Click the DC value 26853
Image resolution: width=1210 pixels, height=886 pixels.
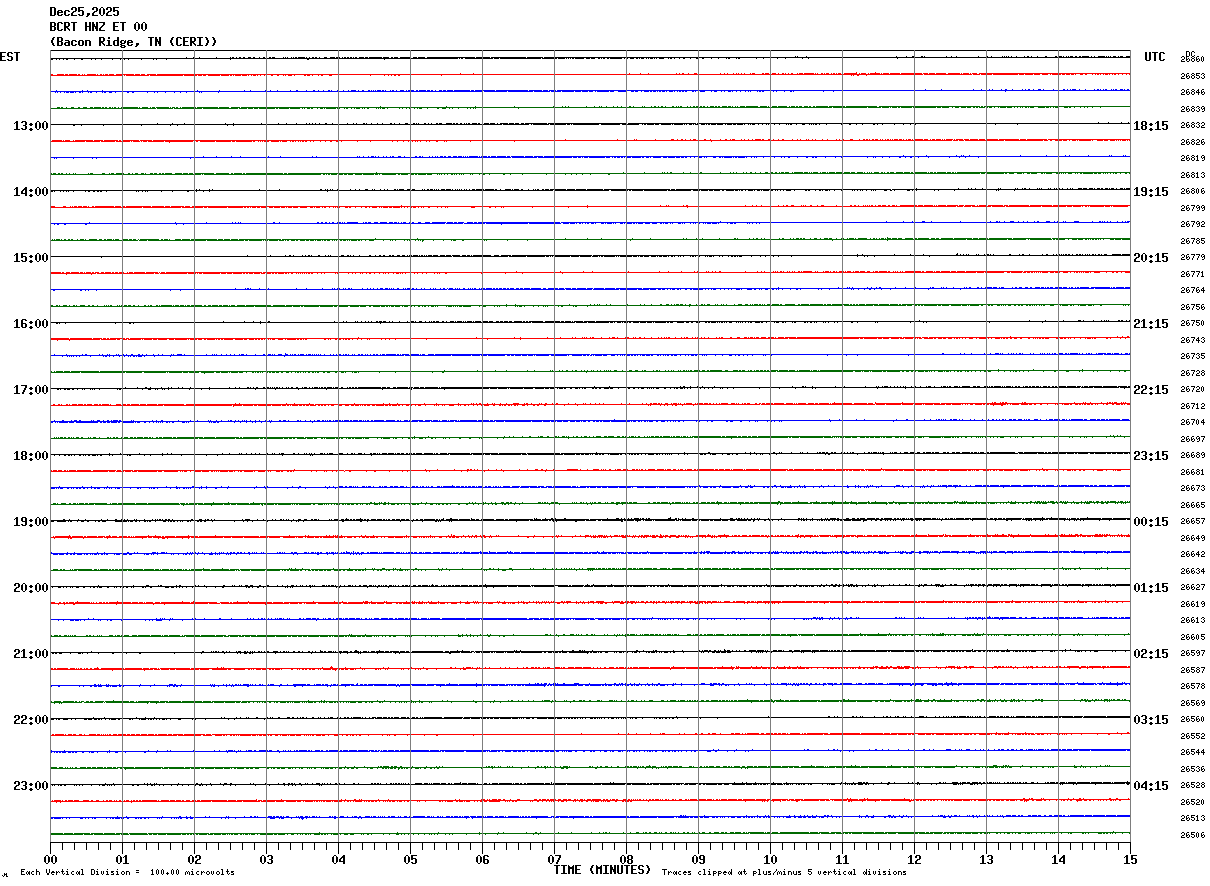pyautogui.click(x=1192, y=76)
